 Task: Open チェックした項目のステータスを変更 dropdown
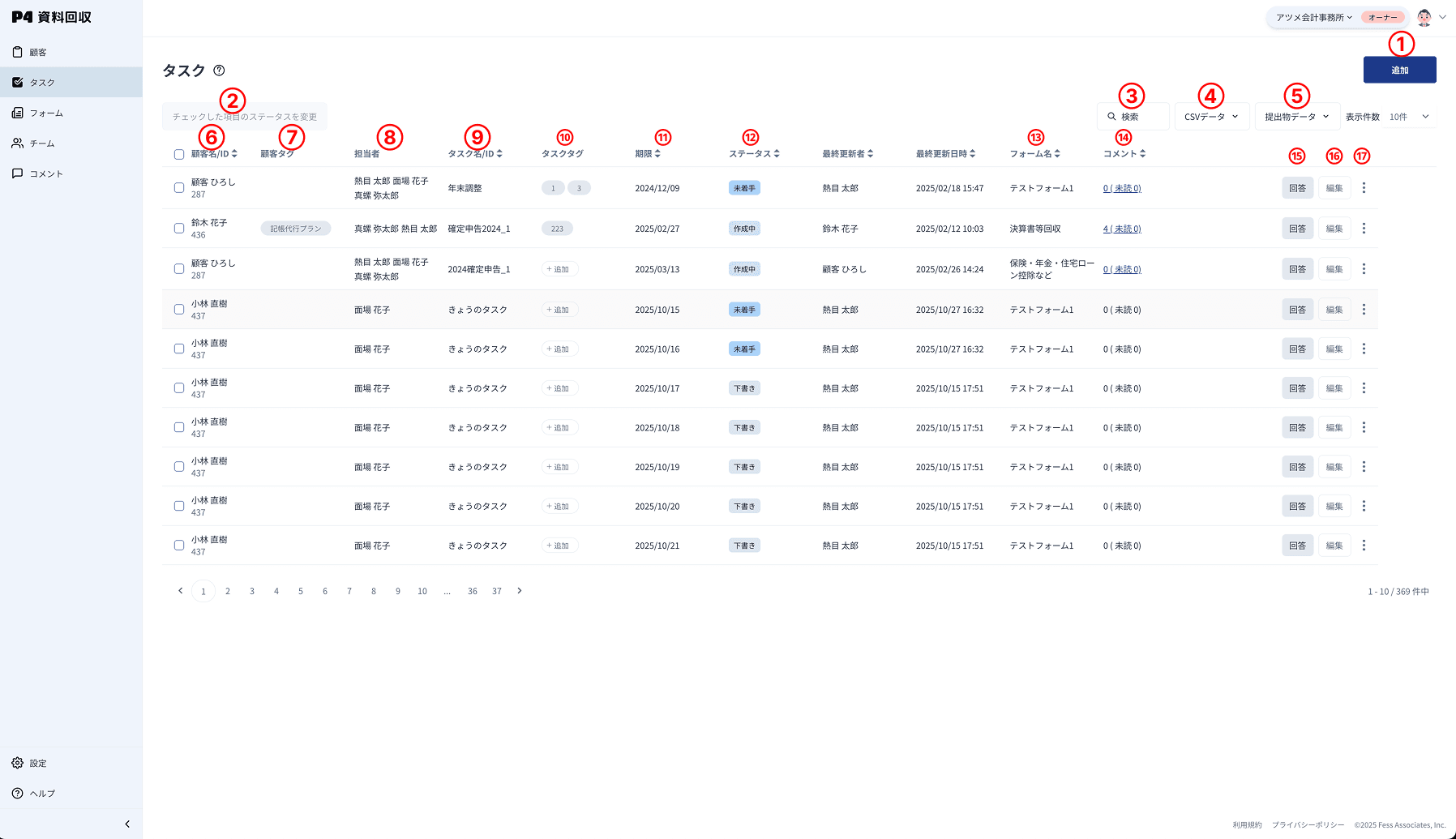(245, 117)
